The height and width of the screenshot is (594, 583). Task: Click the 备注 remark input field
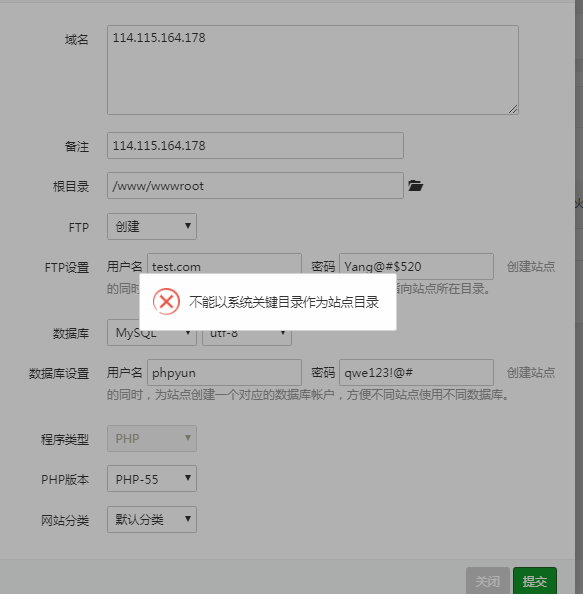tap(255, 145)
